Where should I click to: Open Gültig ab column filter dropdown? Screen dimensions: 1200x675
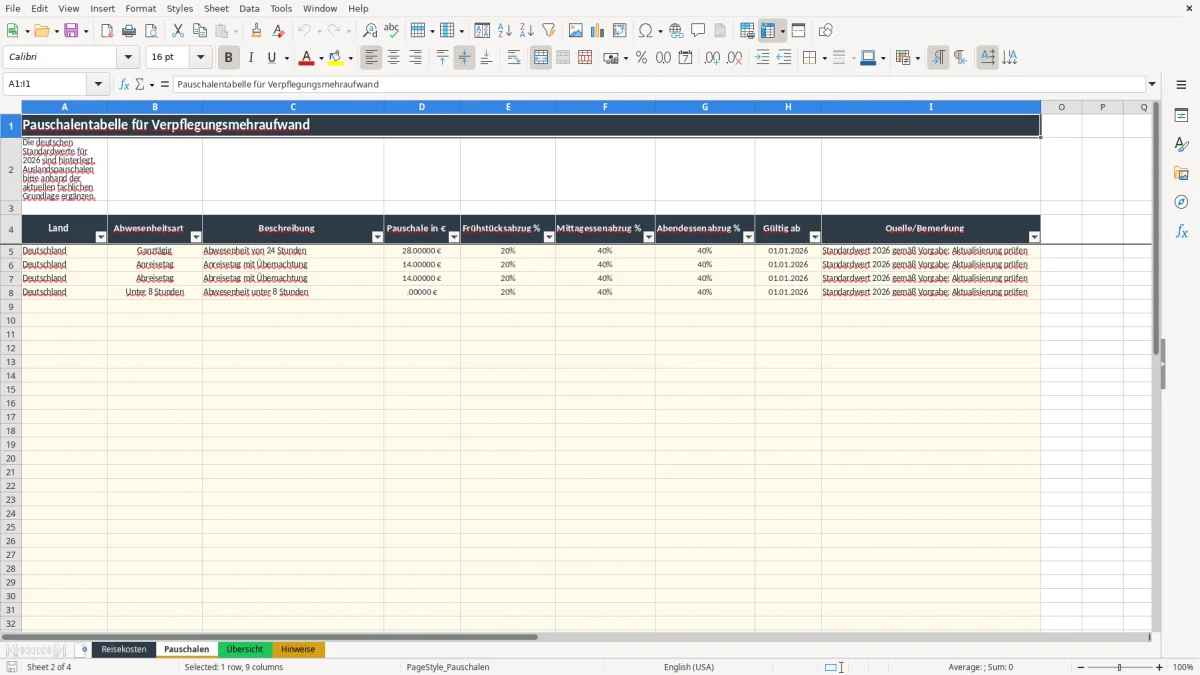coord(815,237)
